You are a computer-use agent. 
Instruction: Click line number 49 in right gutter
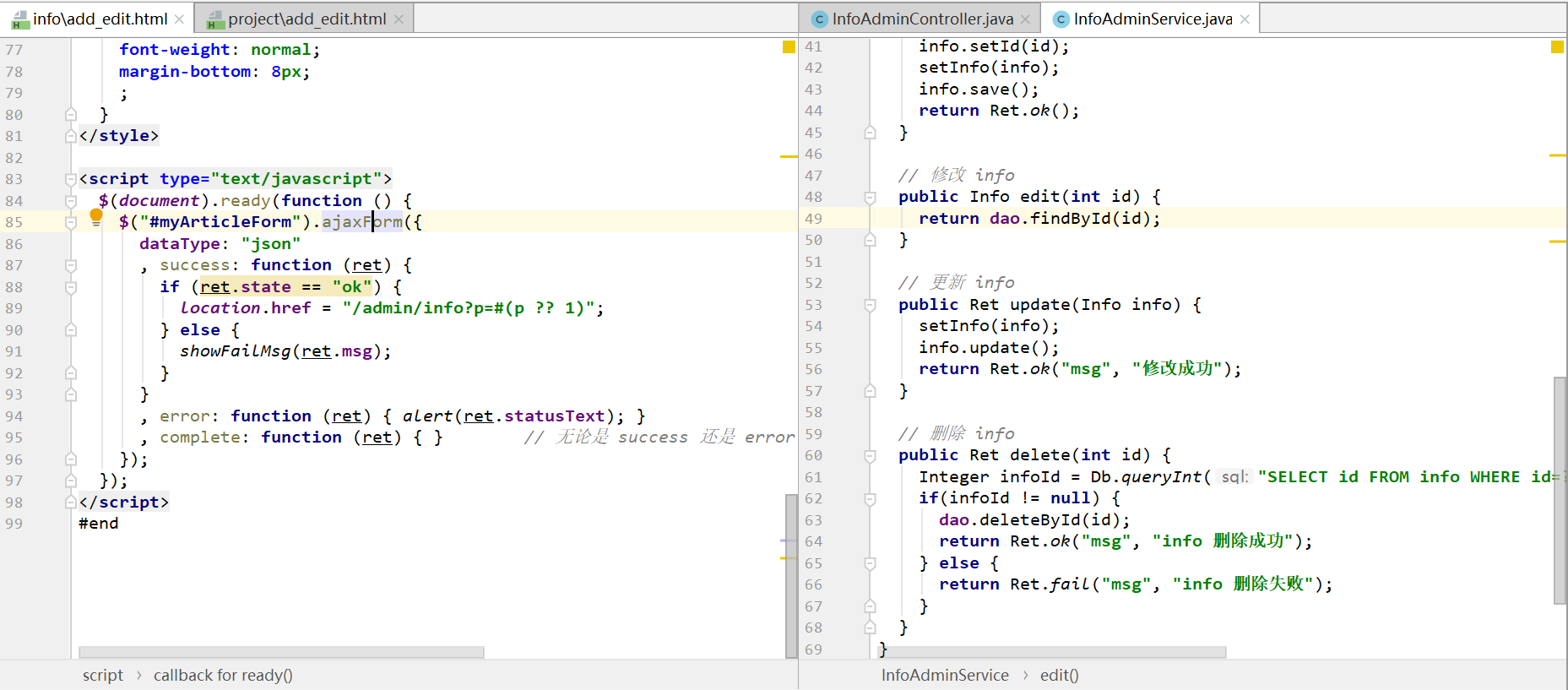pyautogui.click(x=813, y=219)
